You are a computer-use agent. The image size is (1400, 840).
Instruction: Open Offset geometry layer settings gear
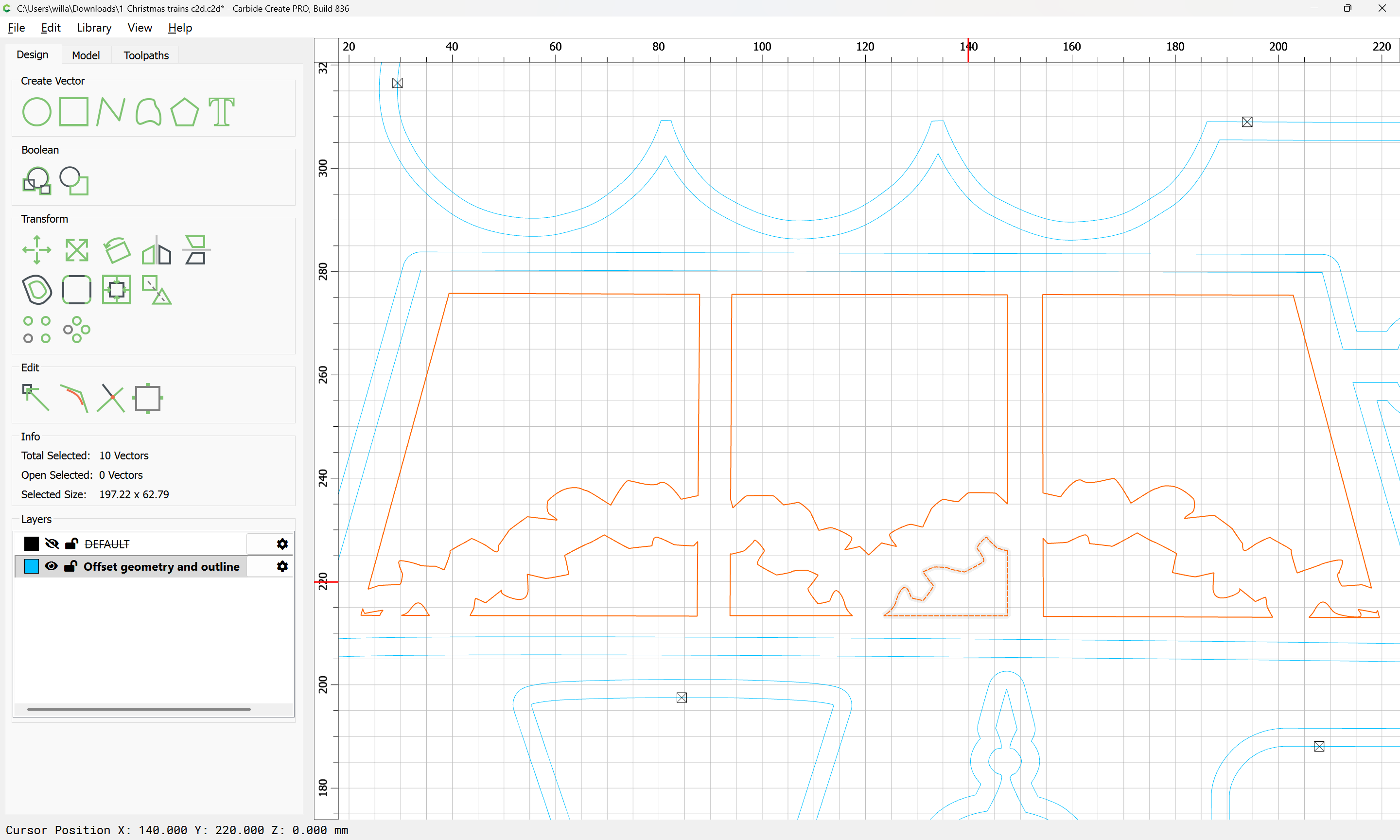(282, 566)
